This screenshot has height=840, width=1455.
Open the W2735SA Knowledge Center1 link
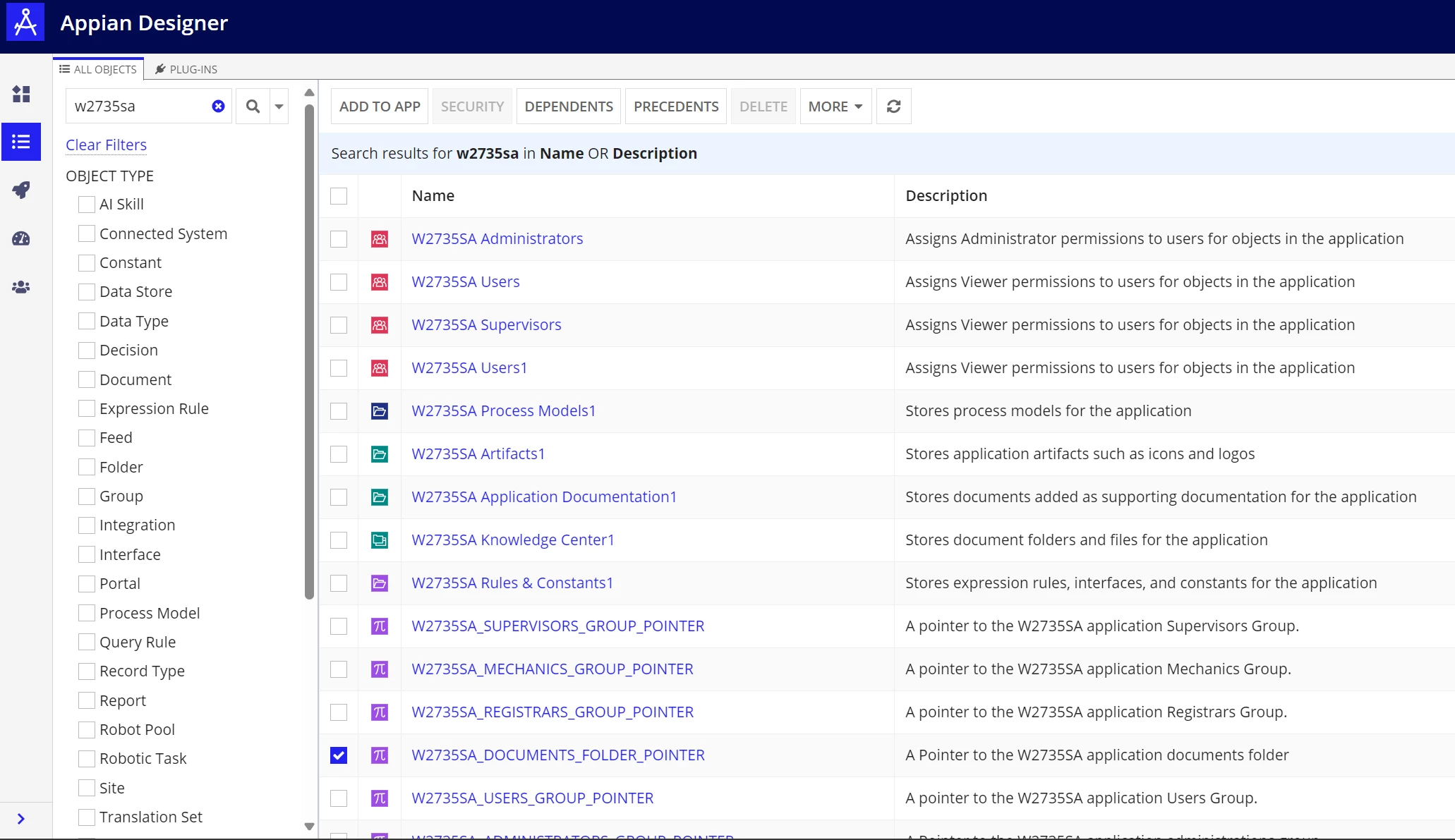(x=513, y=540)
